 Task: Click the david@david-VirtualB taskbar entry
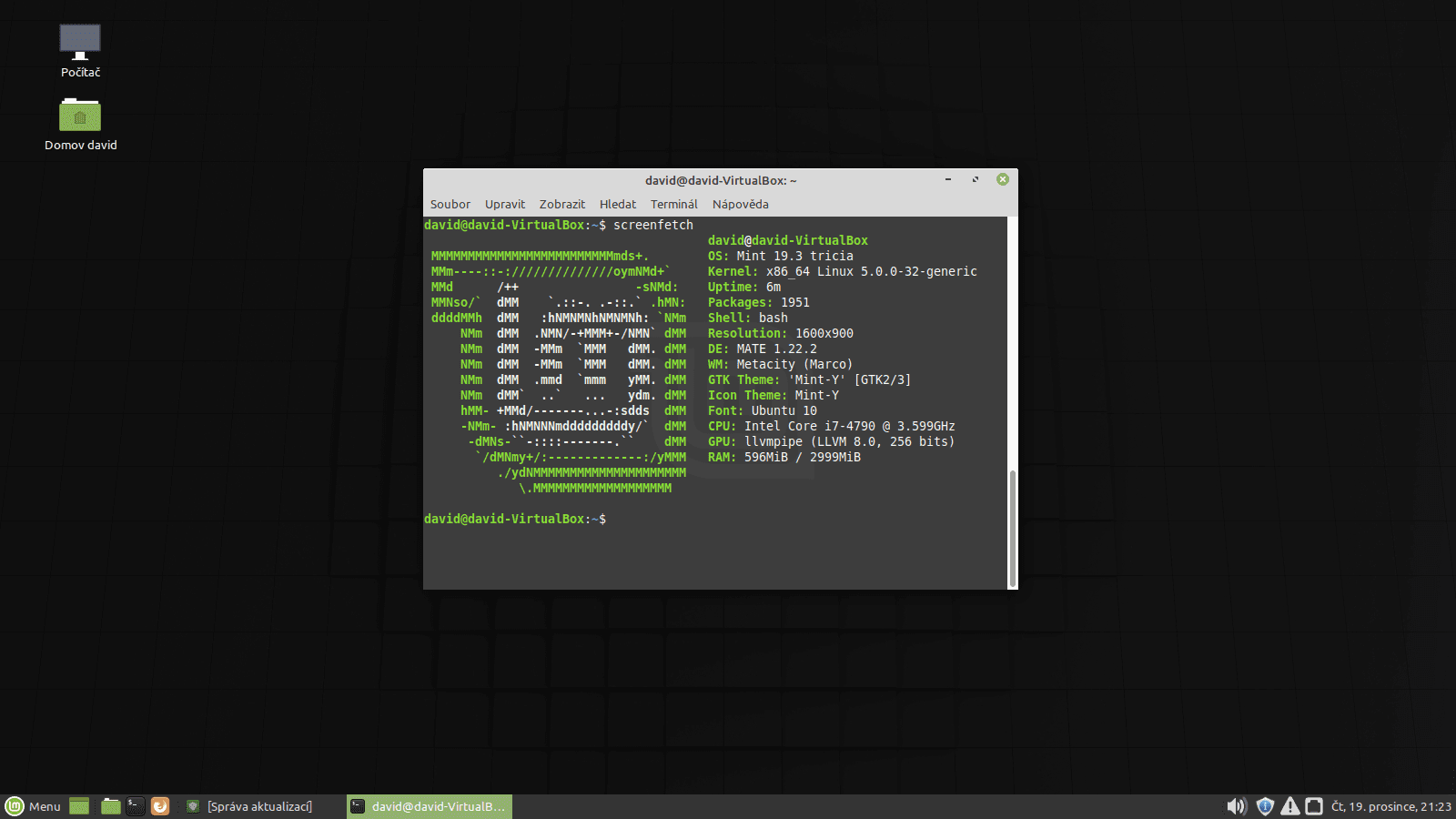[429, 806]
